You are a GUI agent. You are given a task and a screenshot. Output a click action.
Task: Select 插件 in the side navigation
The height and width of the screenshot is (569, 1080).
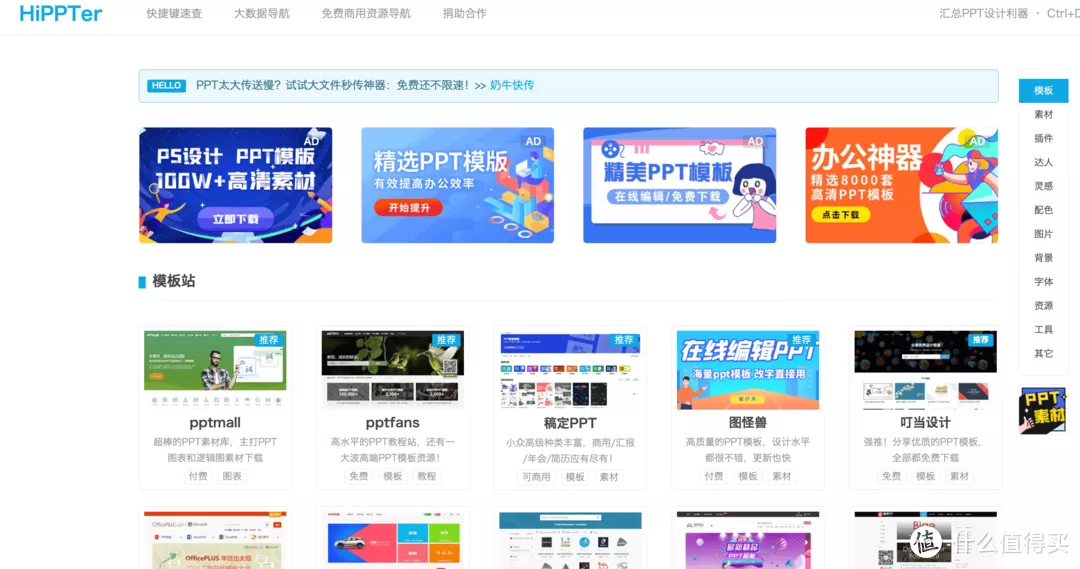pos(1043,138)
